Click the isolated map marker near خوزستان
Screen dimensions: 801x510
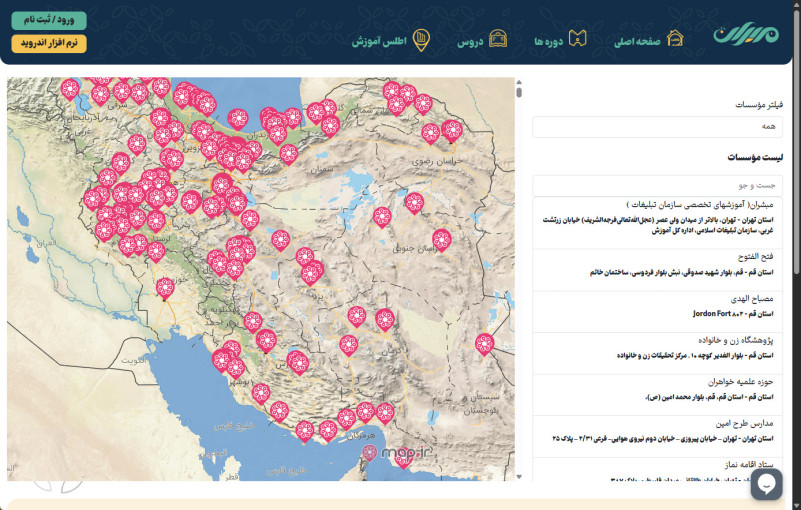point(165,288)
